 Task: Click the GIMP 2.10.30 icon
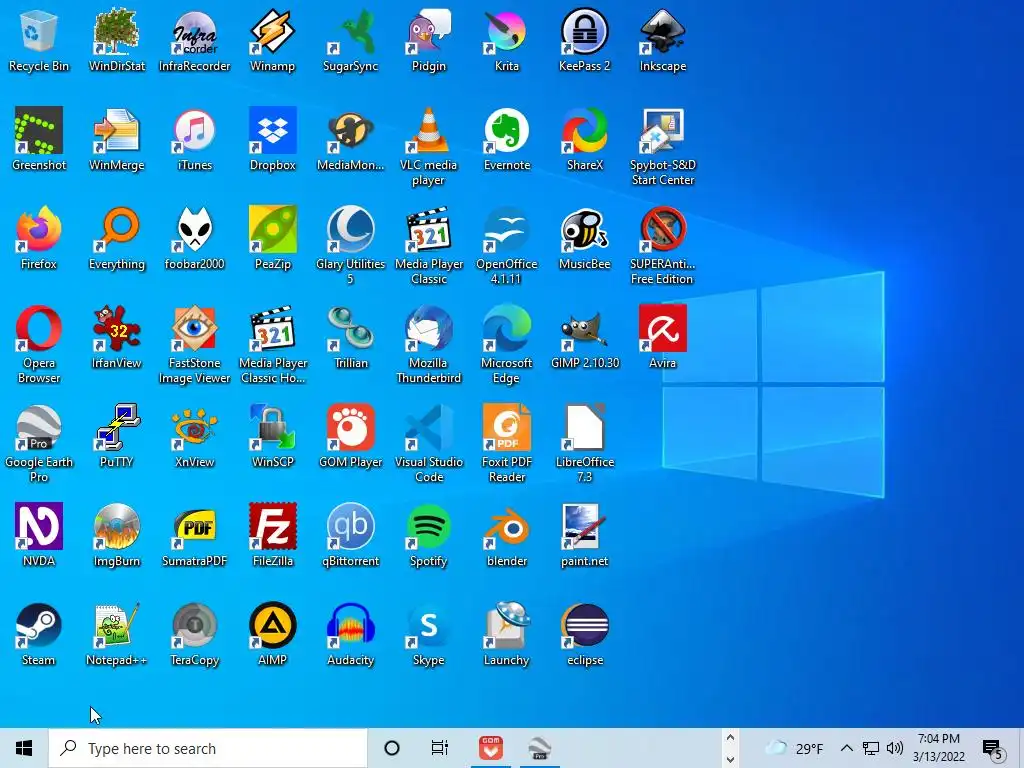(x=584, y=338)
